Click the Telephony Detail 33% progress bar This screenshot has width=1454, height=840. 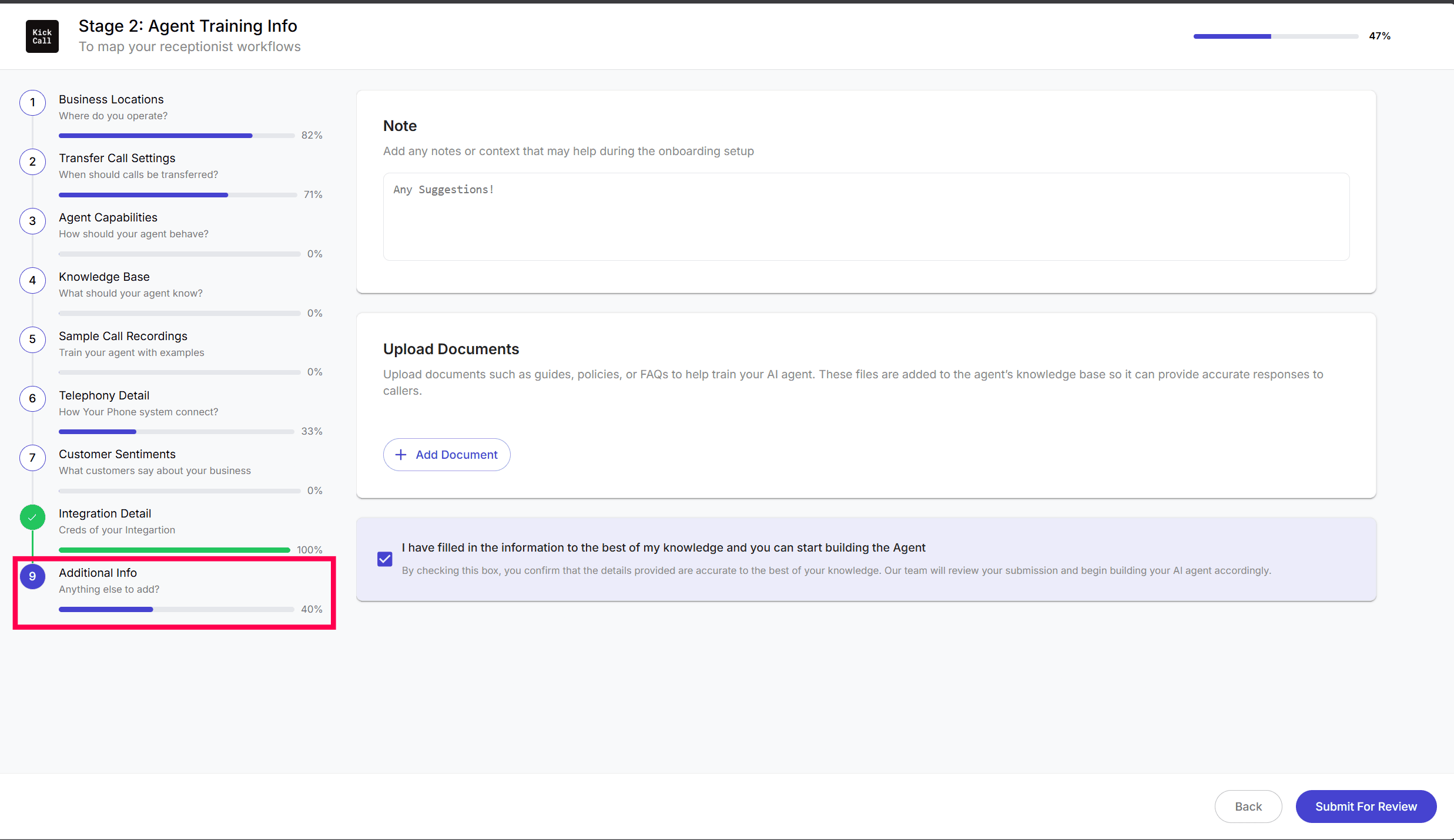pyautogui.click(x=177, y=432)
